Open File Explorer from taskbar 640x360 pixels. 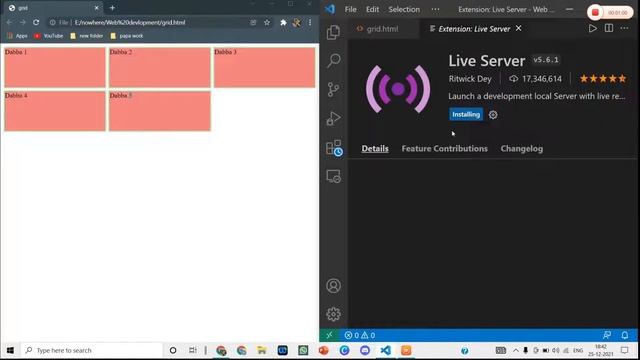tap(262, 350)
